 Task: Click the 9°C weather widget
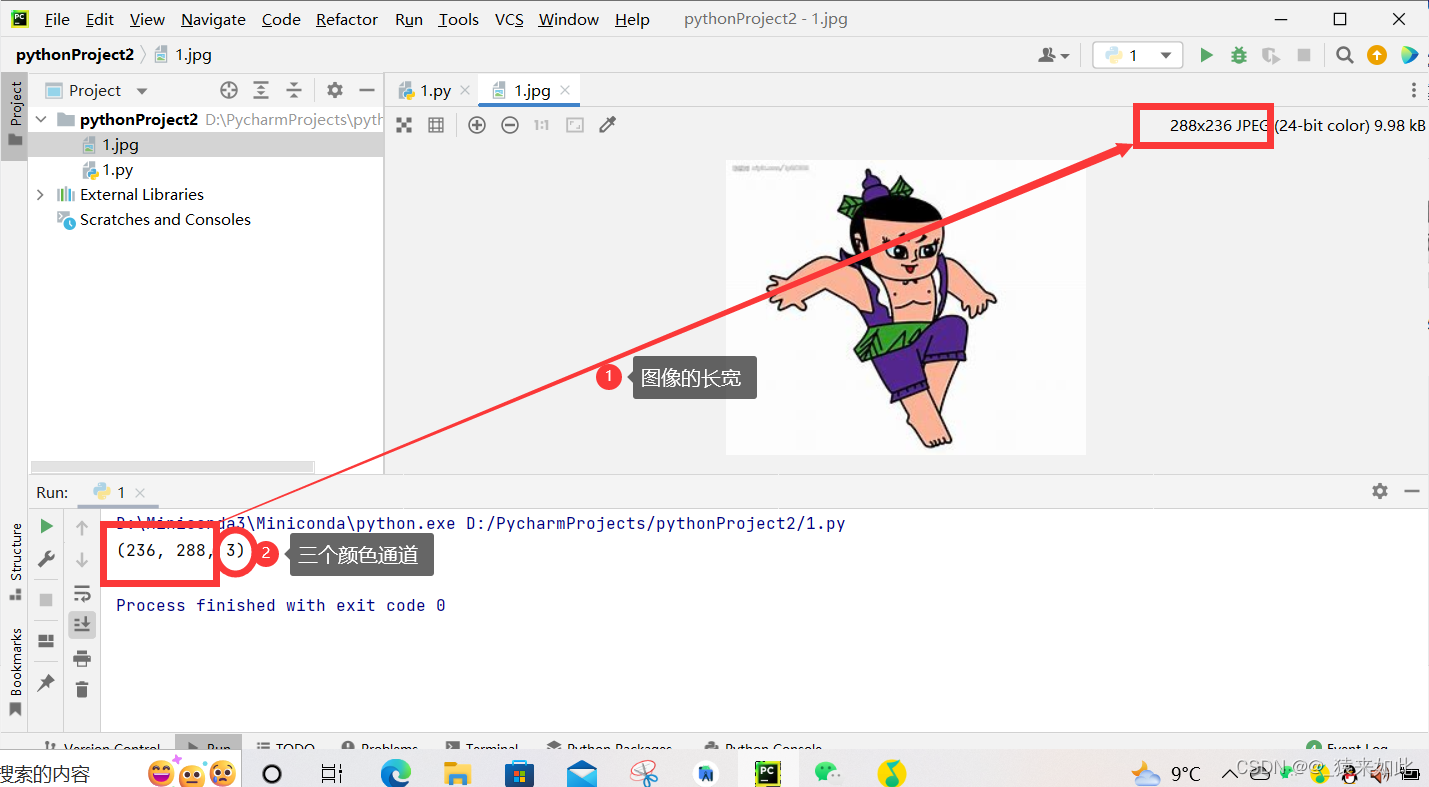click(1166, 773)
